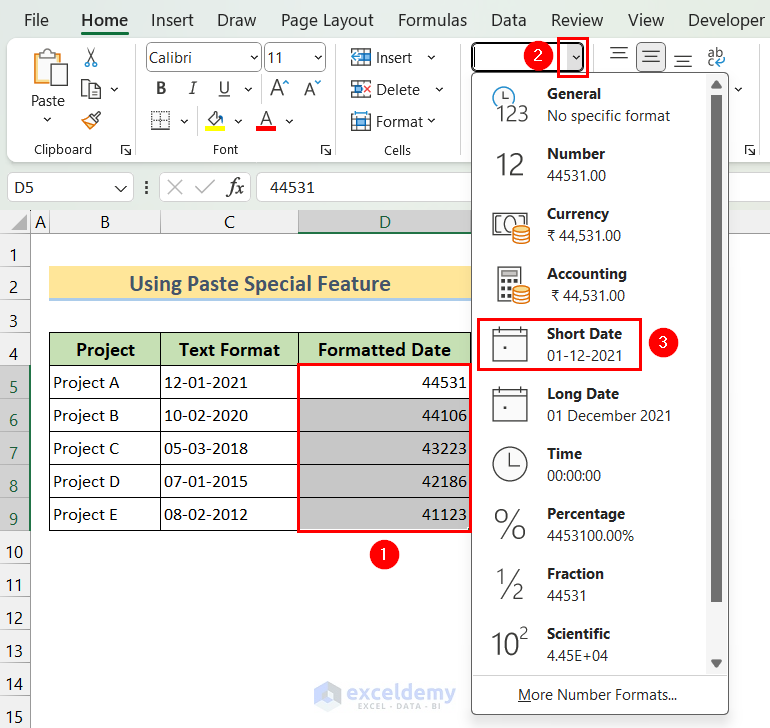The height and width of the screenshot is (728, 770).
Task: Open More Number Formats link
Action: [x=597, y=695]
